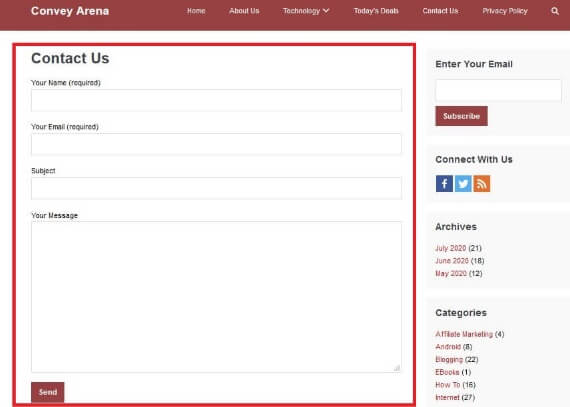Go to the Home menu item
Screen dimensions: 570x407
pos(196,11)
